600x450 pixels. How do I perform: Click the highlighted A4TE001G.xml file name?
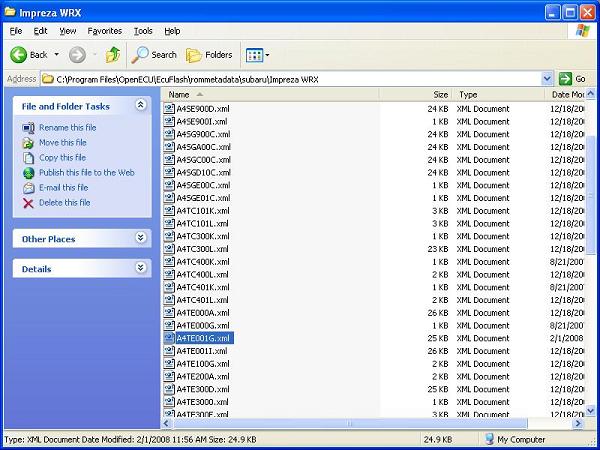point(203,338)
